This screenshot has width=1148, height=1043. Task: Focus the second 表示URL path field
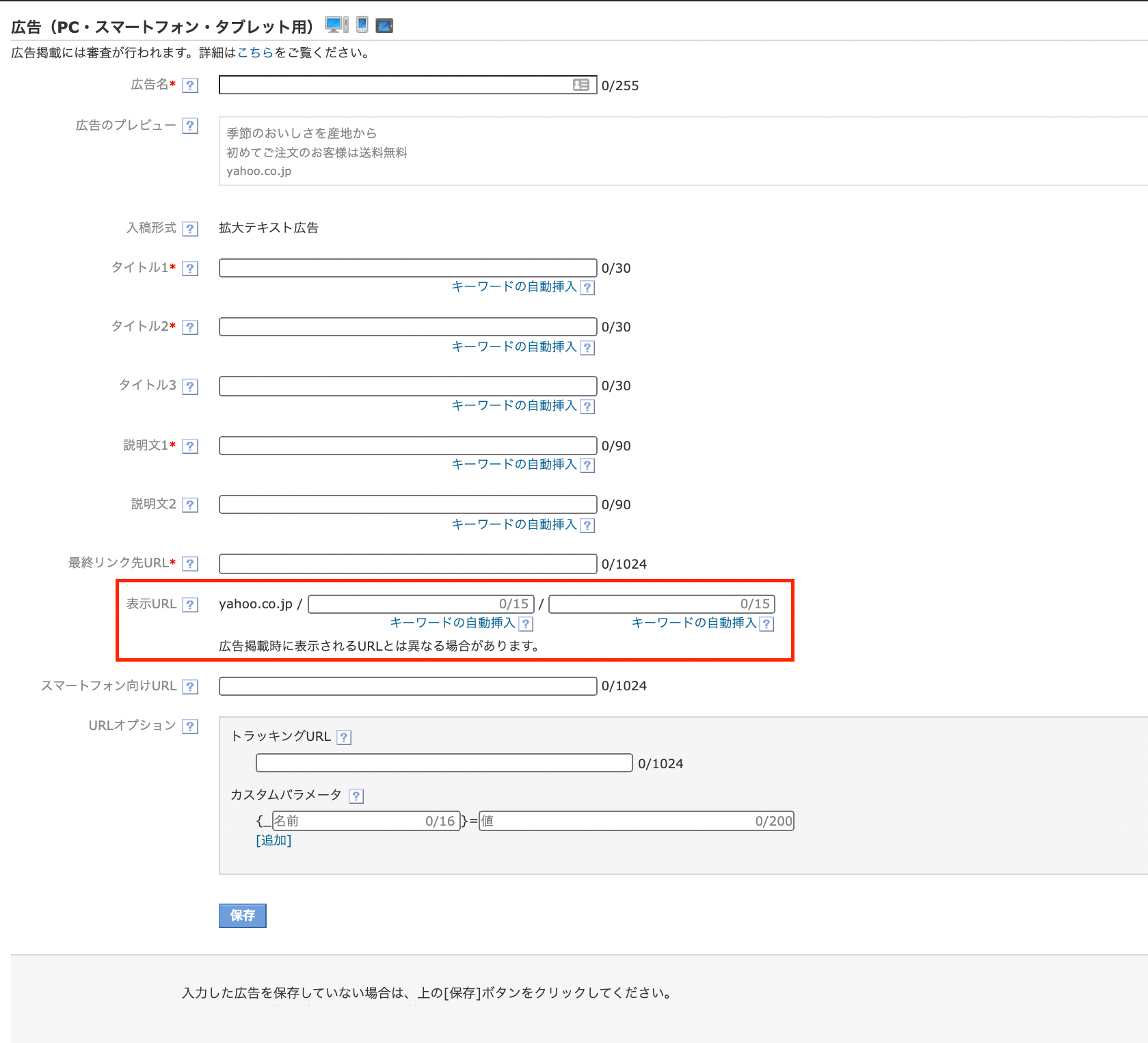(x=662, y=604)
